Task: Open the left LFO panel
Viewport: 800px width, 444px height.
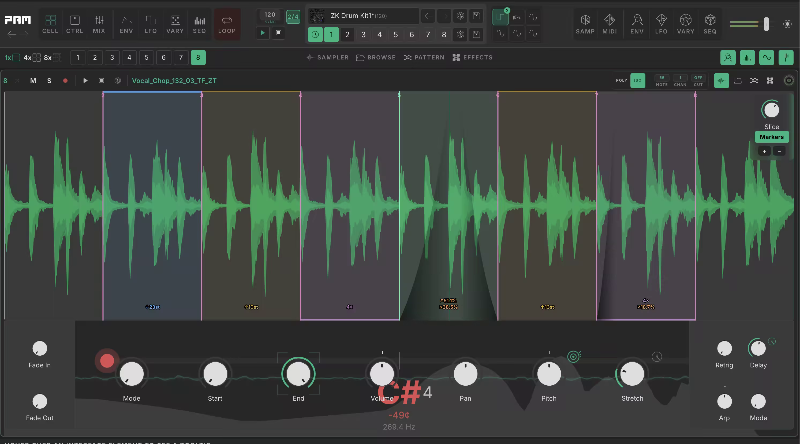Action: 151,23
